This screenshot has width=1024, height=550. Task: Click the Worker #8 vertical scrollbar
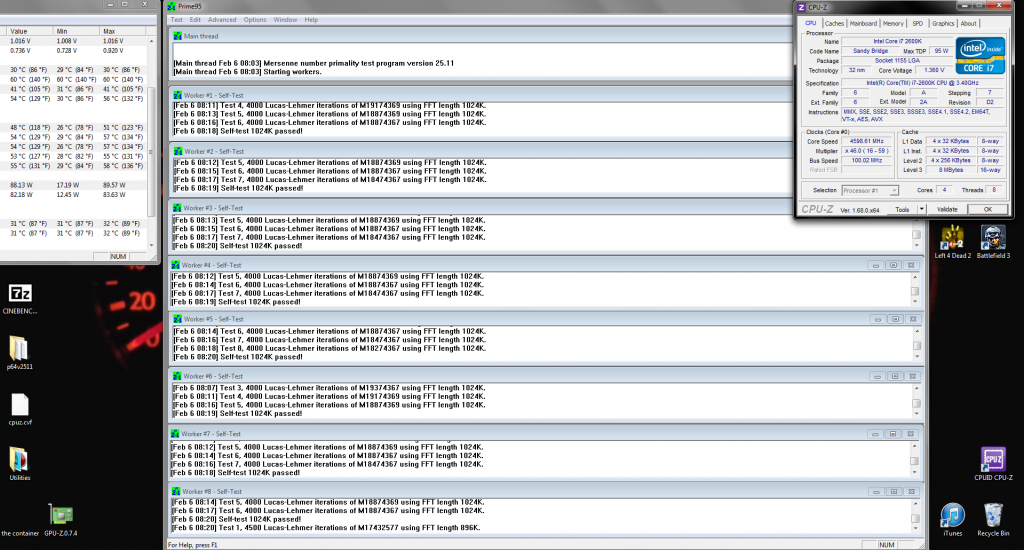[x=915, y=516]
